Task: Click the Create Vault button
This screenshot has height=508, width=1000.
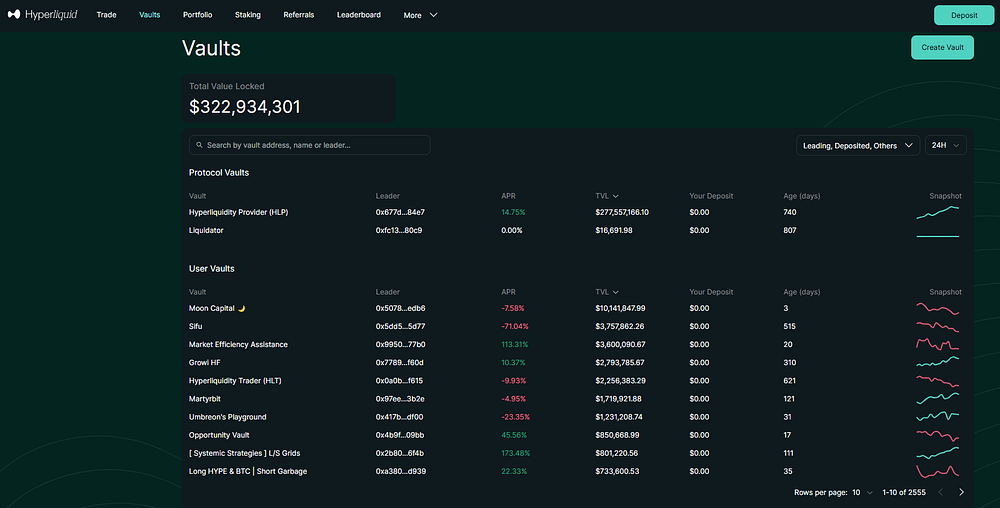Action: click(x=942, y=47)
